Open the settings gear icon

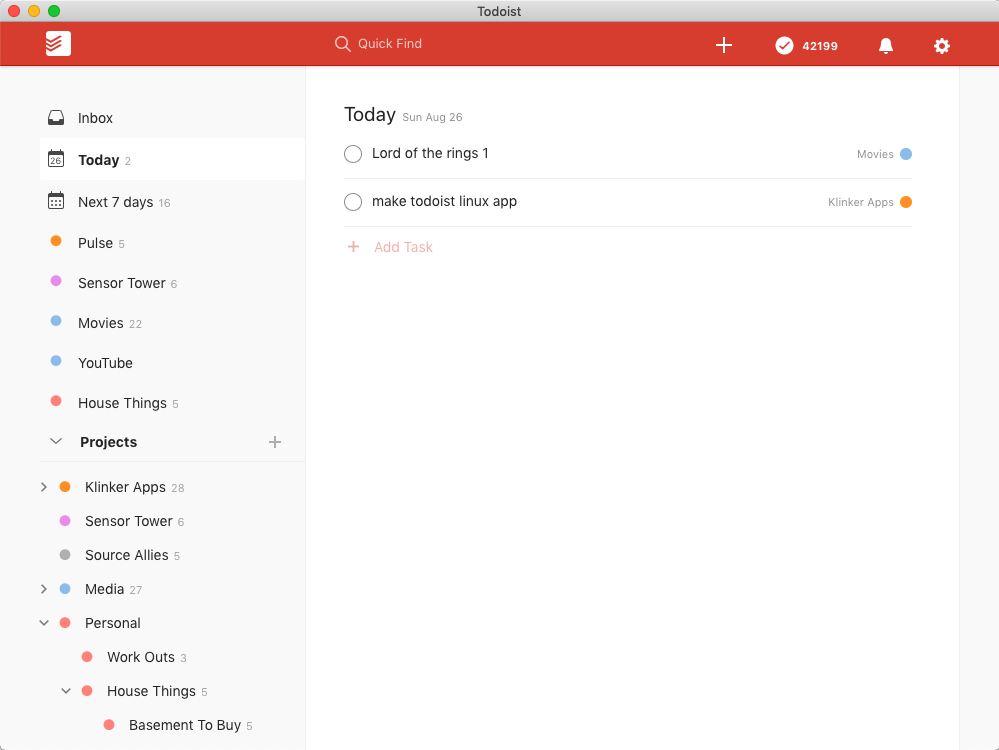coord(941,45)
